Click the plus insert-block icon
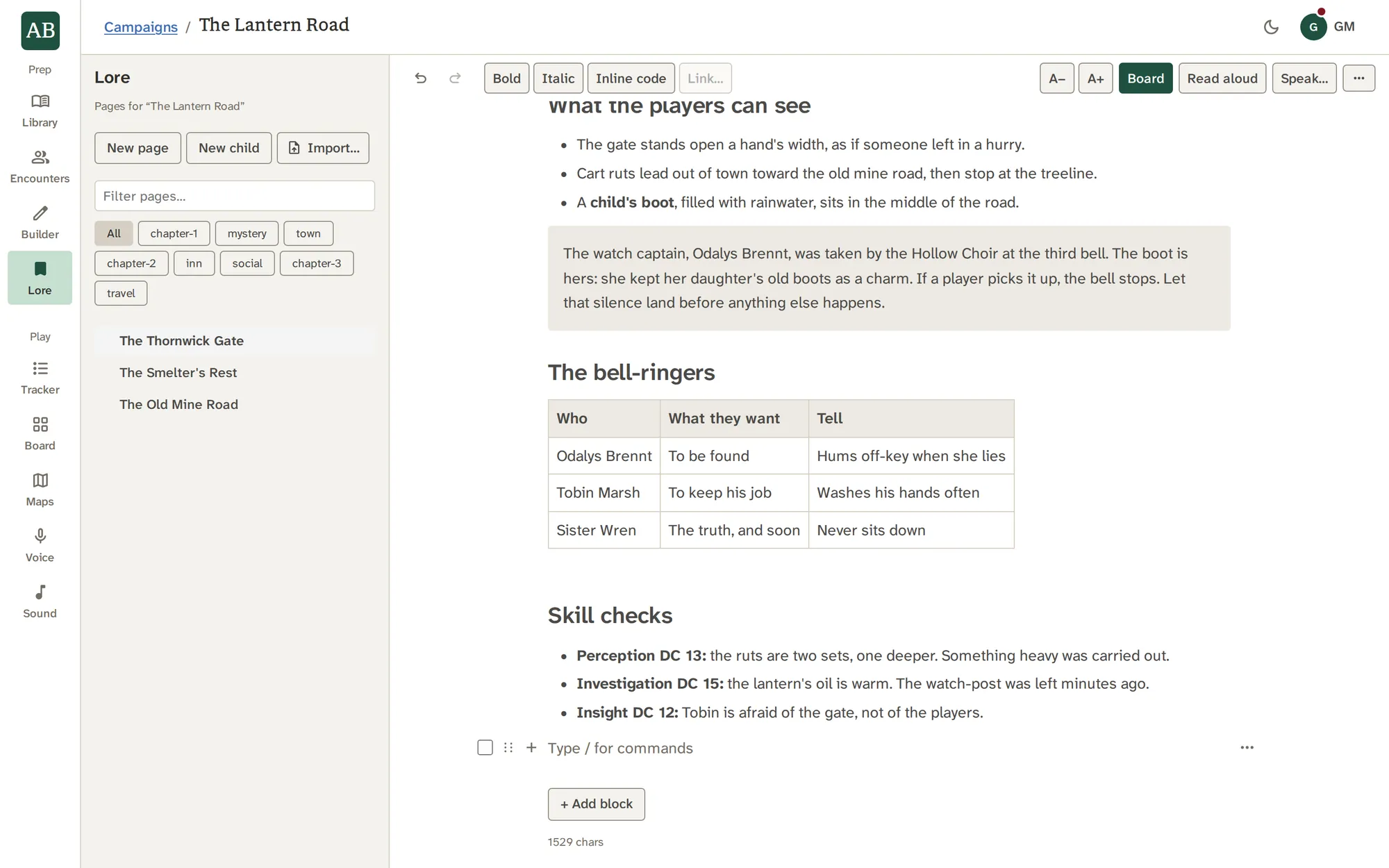The height and width of the screenshot is (868, 1389). point(531,748)
